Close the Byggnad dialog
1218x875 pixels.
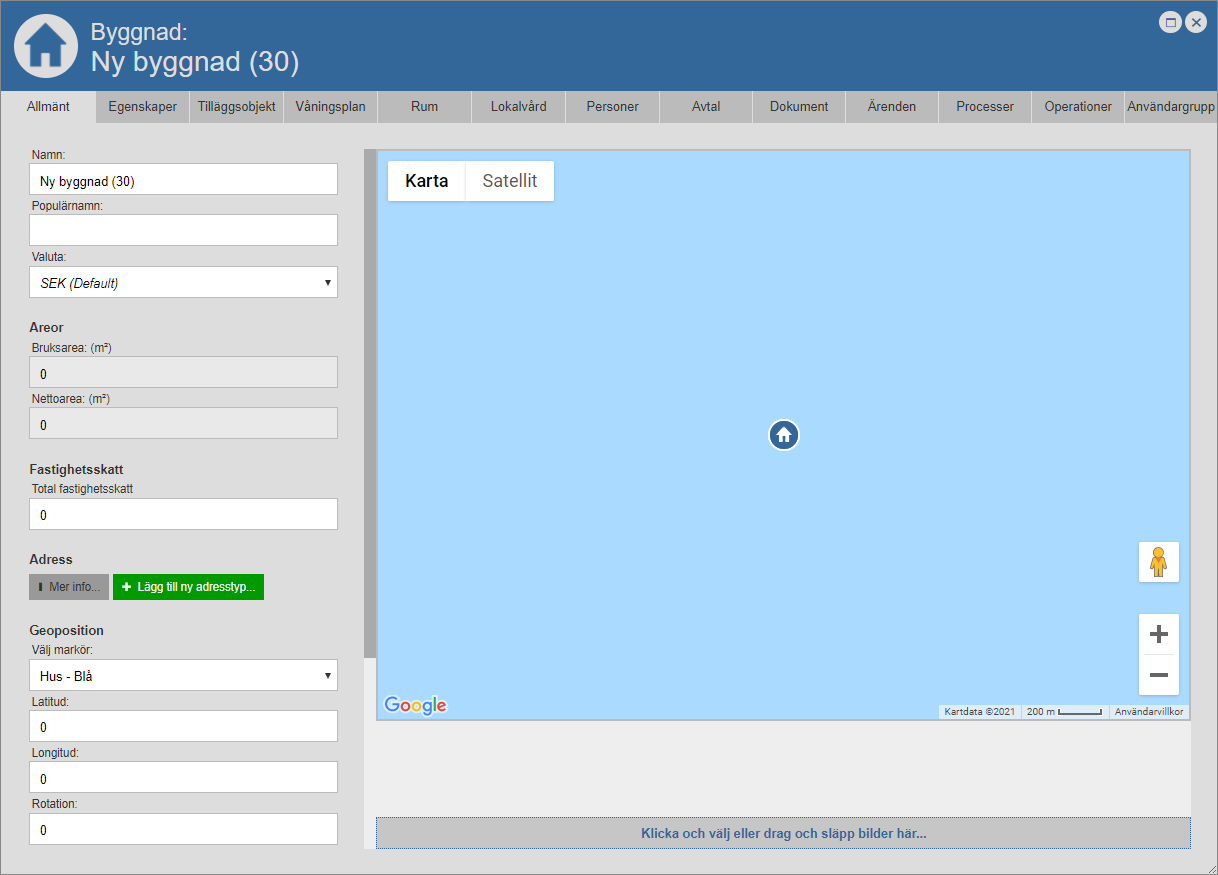[1195, 22]
